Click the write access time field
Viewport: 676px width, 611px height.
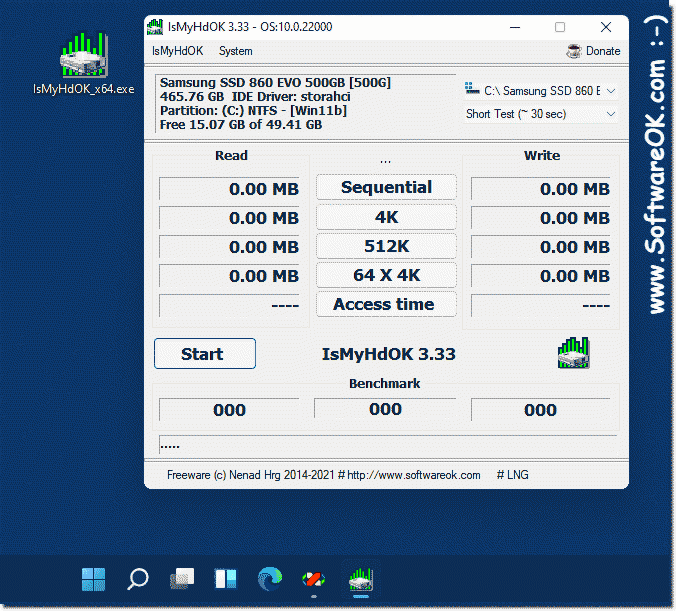click(x=541, y=305)
